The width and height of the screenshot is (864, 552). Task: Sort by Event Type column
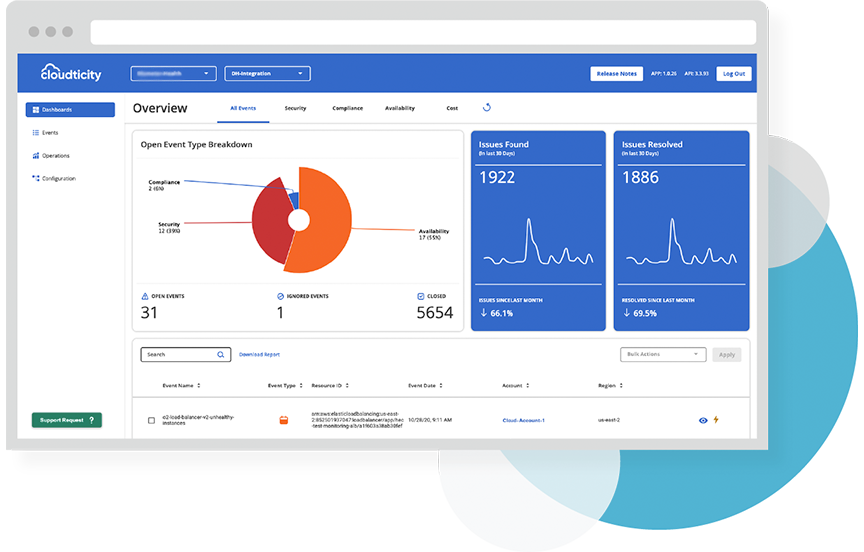[285, 386]
